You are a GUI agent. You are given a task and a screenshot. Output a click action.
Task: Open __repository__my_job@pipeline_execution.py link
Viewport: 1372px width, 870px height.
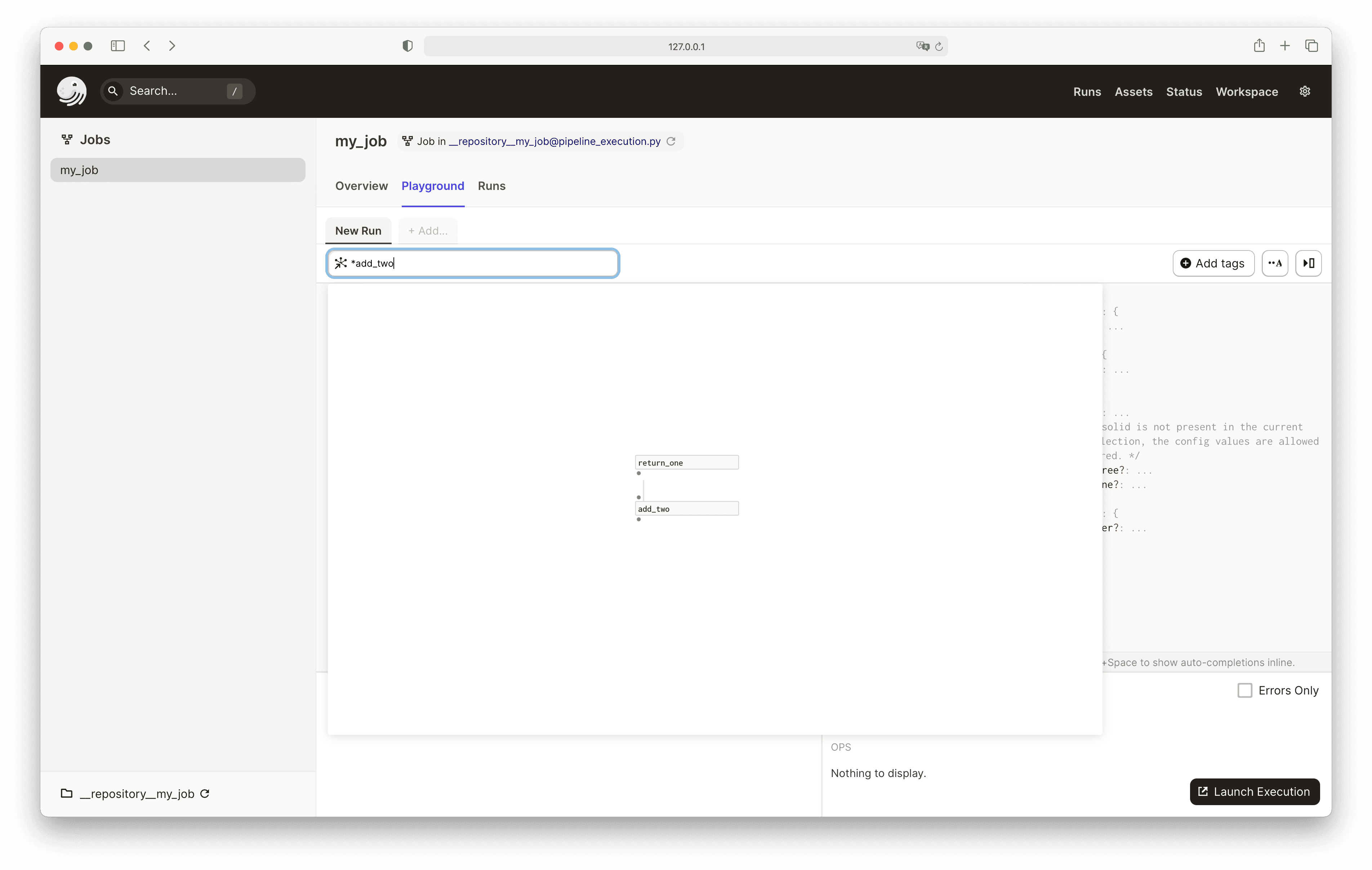[554, 141]
